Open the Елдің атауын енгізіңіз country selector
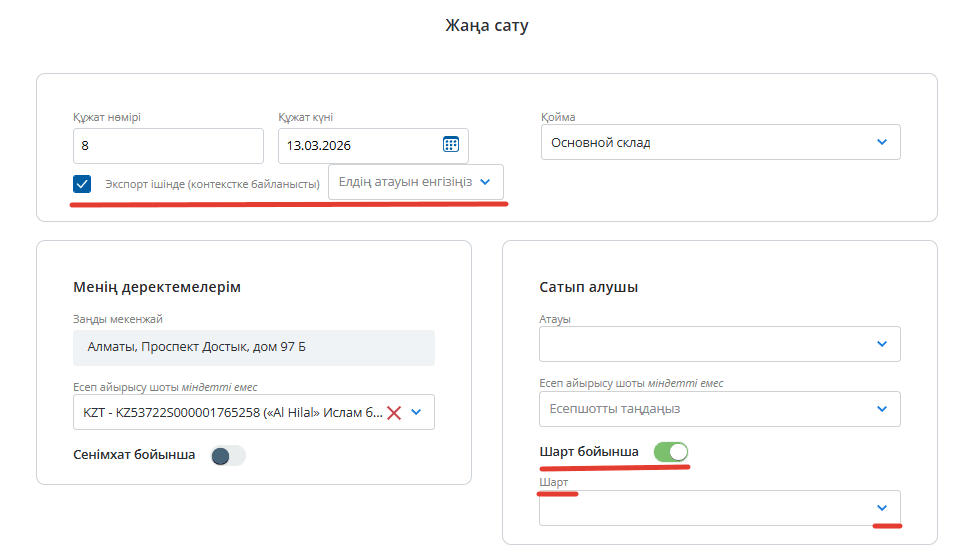Viewport: 960px width, 555px height. (x=405, y=182)
